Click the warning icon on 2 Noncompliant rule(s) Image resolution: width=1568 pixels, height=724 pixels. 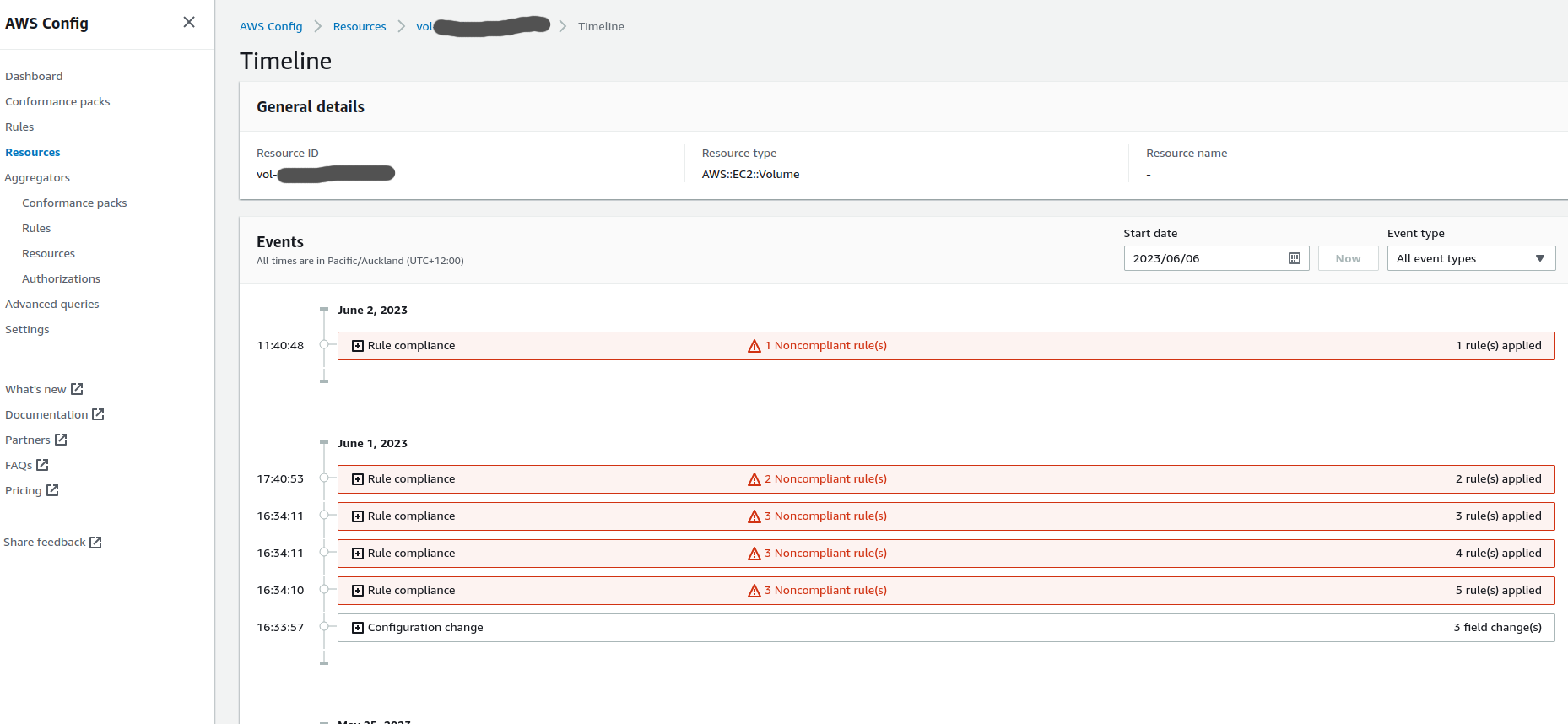[x=754, y=479]
